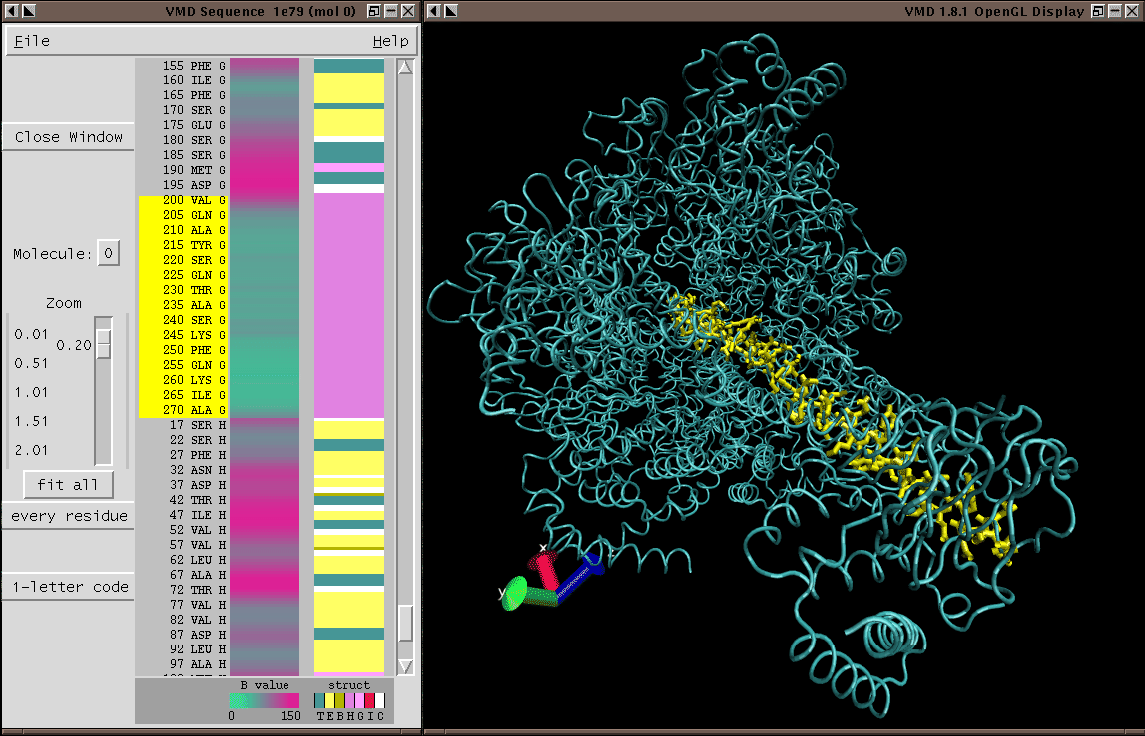Click the left arrow icon in Sequence titlebar
The image size is (1145, 736).
pyautogui.click(x=12, y=11)
